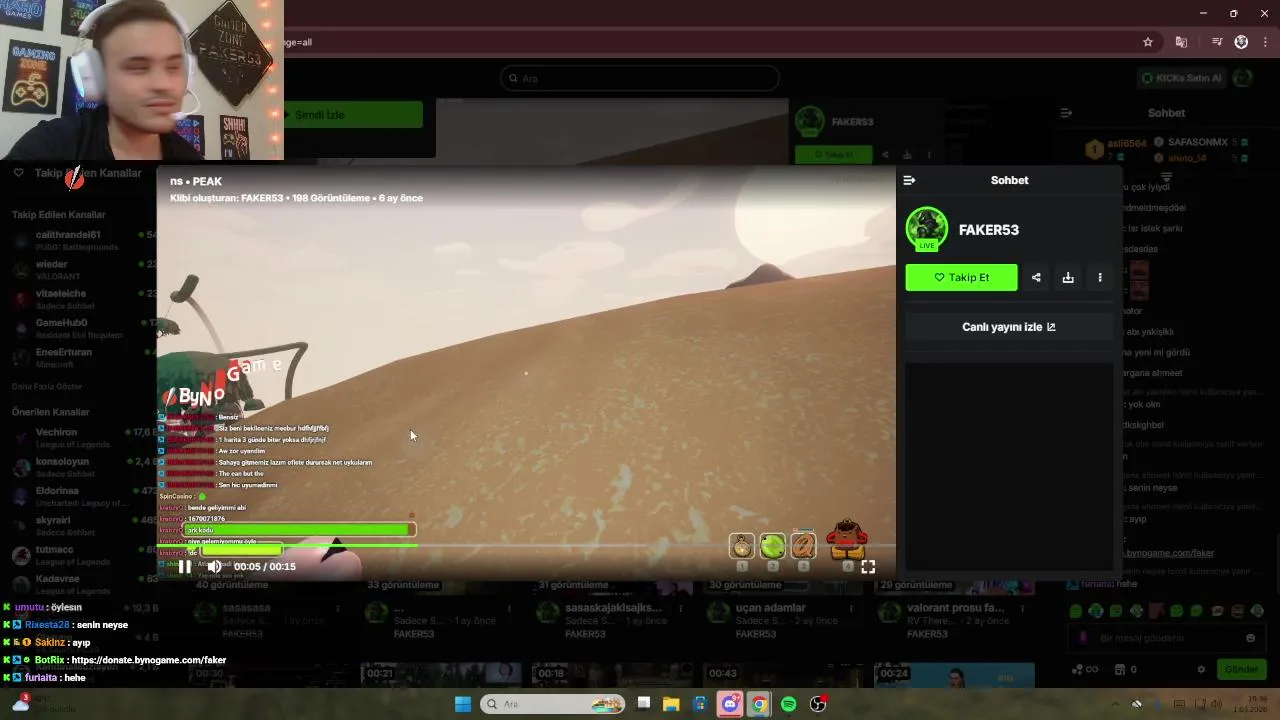Open the clip's three-dot options menu
1280x720 pixels.
point(1100,277)
